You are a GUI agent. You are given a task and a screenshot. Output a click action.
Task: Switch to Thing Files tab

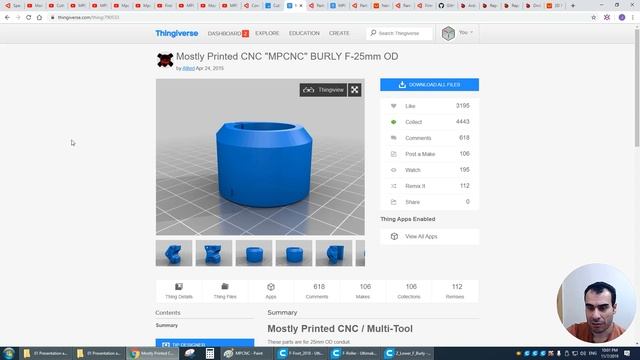pyautogui.click(x=225, y=291)
